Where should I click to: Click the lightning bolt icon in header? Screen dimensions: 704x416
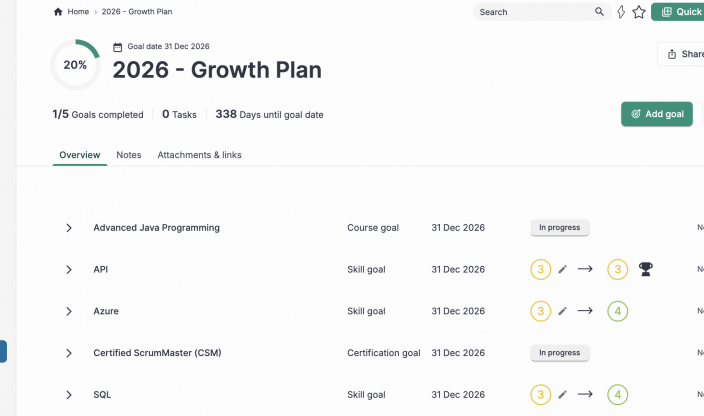[621, 12]
